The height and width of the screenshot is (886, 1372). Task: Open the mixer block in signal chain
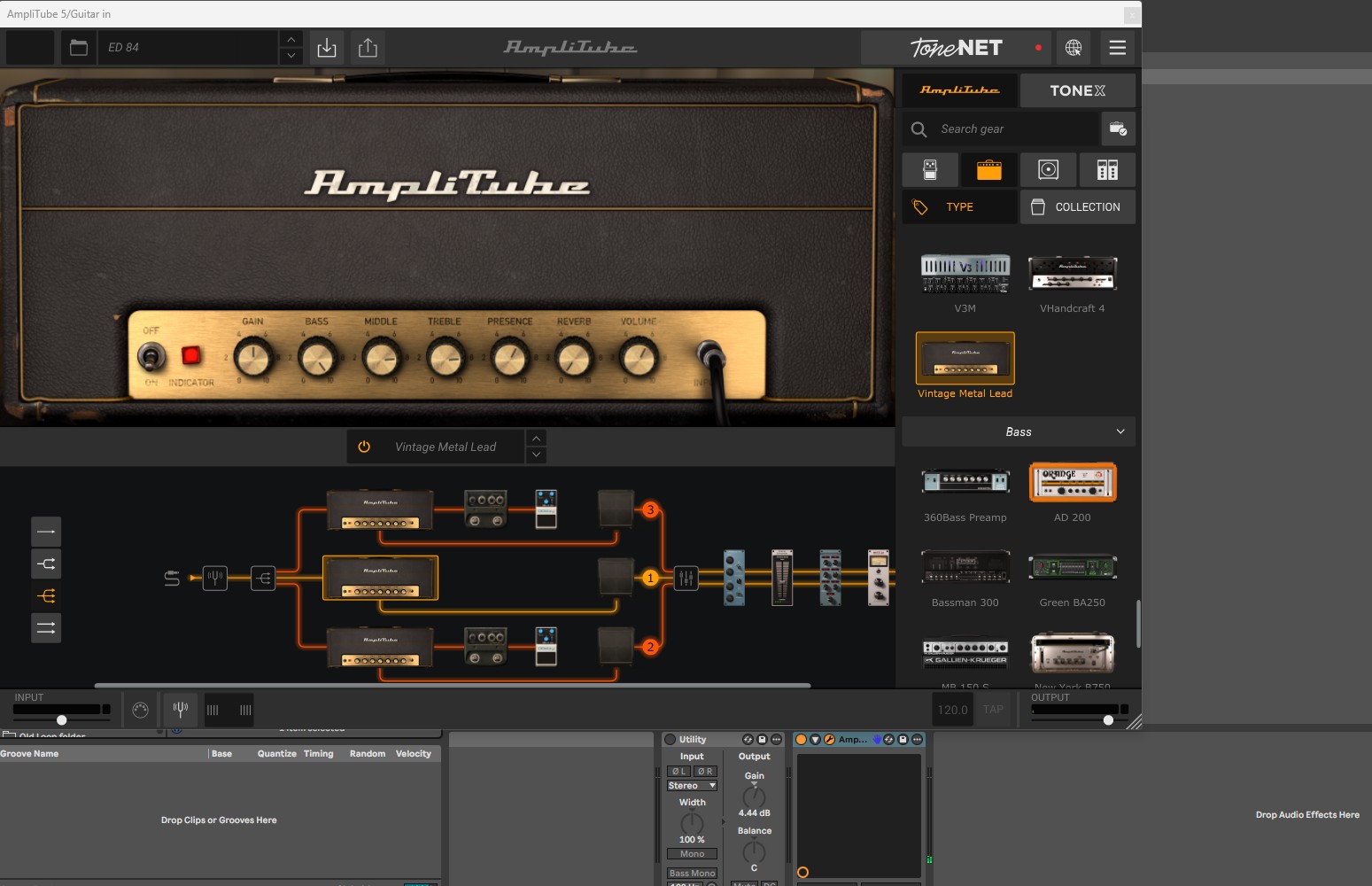click(686, 579)
